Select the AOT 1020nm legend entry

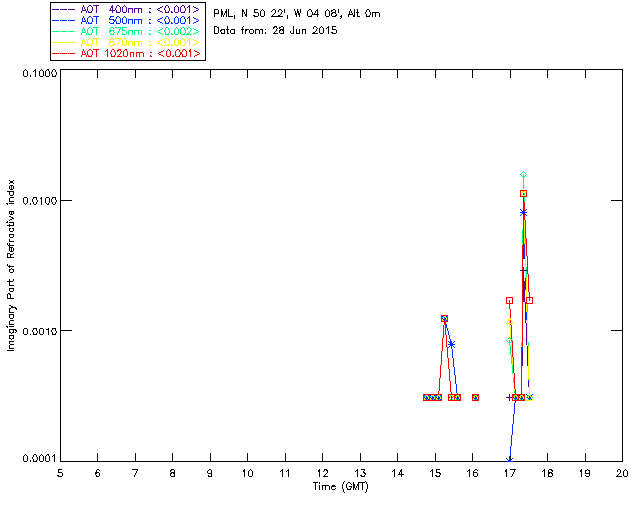pyautogui.click(x=127, y=53)
